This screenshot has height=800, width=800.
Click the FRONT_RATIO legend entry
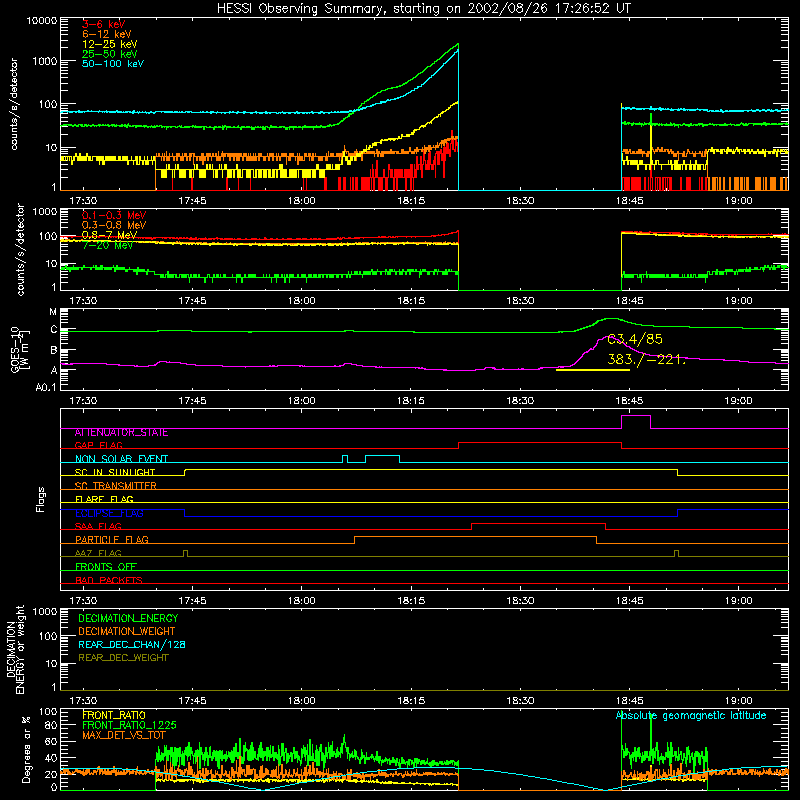(x=114, y=715)
